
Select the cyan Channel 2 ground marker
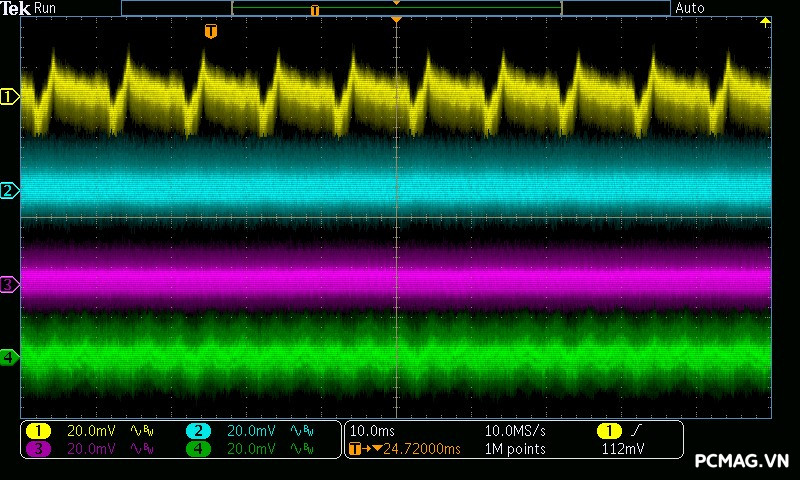tap(9, 191)
